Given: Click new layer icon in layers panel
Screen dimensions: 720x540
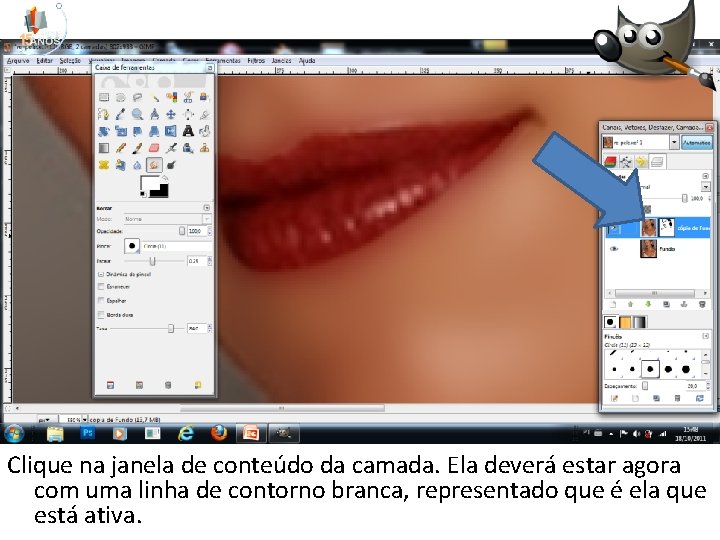Looking at the screenshot, I should [x=613, y=304].
